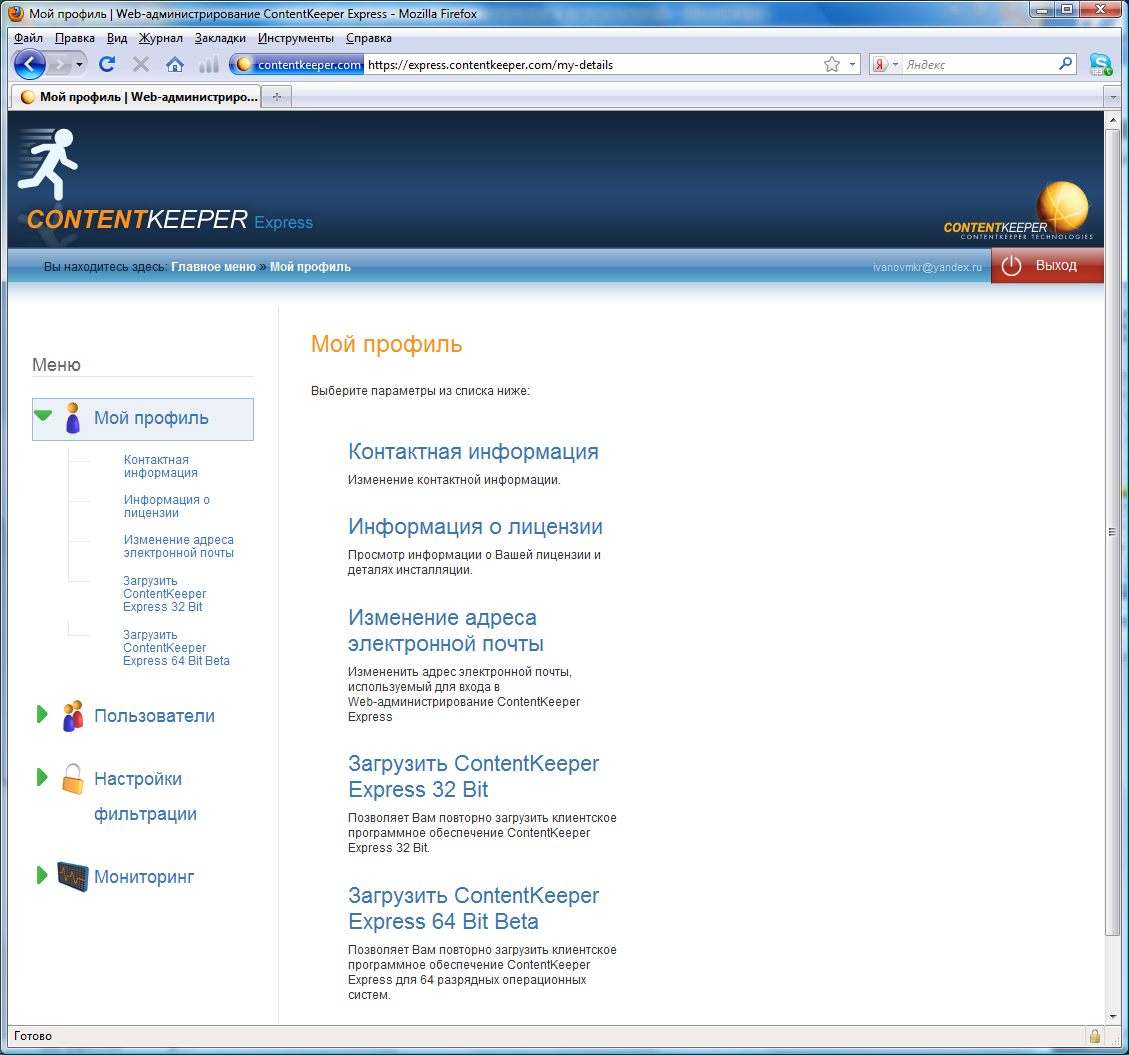Open sidebar link Информация о лицензии

166,506
